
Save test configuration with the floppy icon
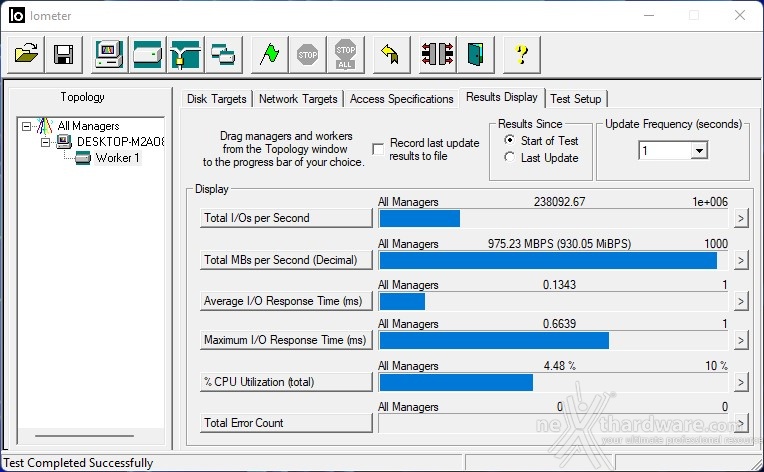[63, 55]
